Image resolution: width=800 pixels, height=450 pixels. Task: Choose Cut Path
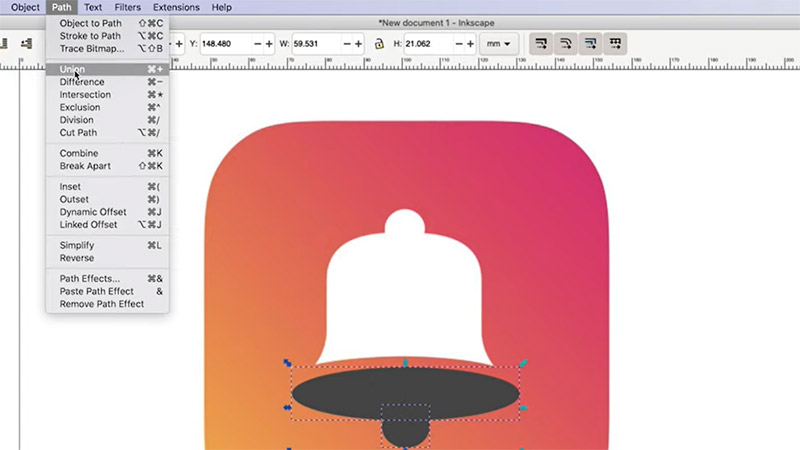(107, 133)
